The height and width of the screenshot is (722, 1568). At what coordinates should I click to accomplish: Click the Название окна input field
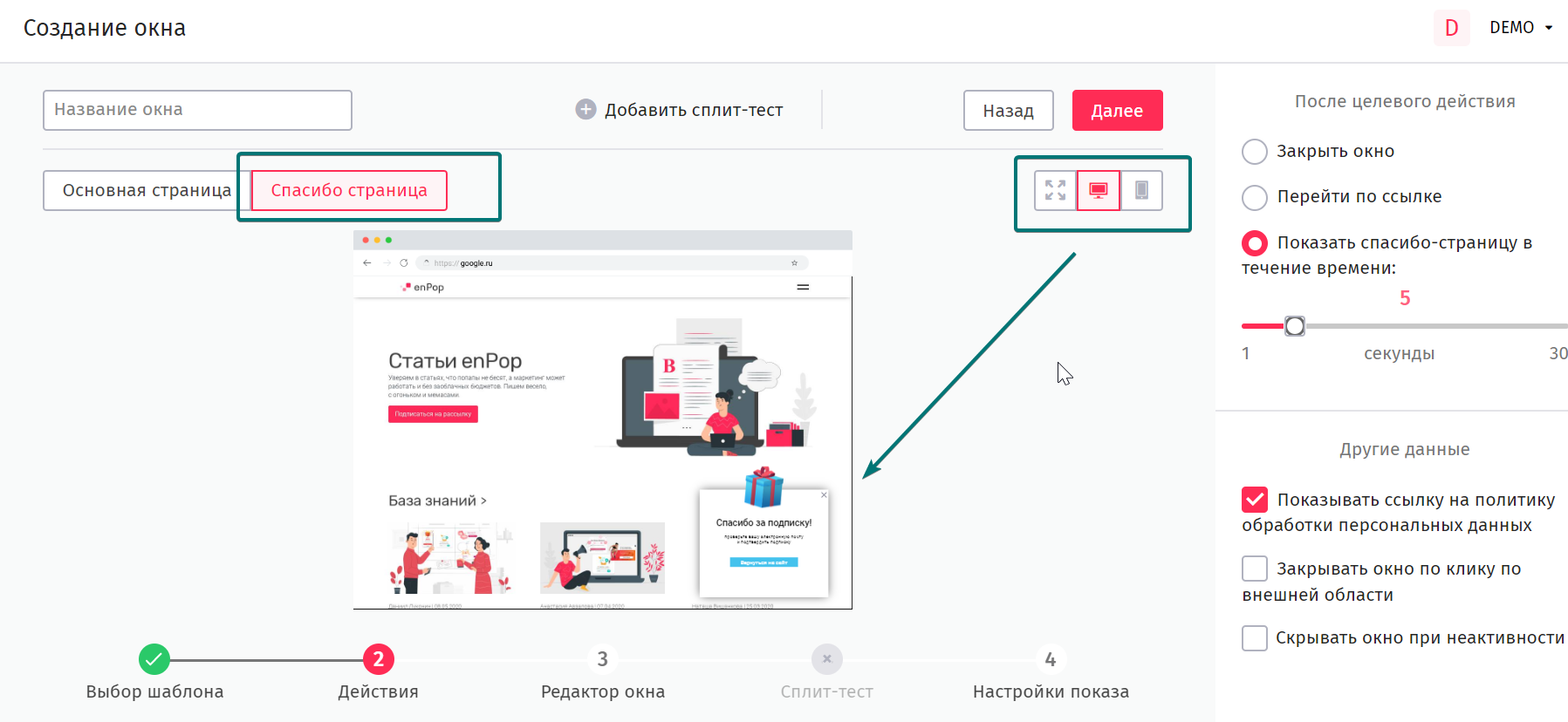pyautogui.click(x=197, y=110)
